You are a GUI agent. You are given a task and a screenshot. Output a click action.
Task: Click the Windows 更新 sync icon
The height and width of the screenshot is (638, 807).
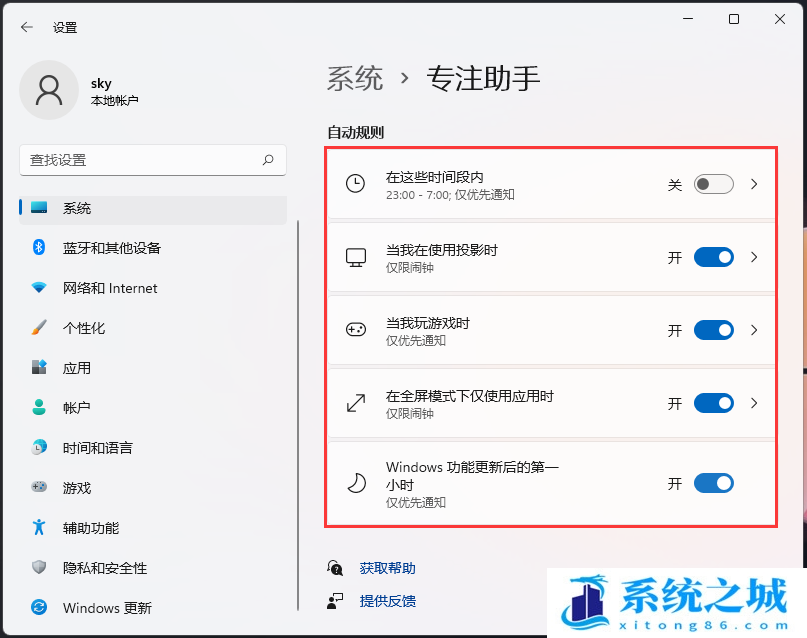coord(39,607)
